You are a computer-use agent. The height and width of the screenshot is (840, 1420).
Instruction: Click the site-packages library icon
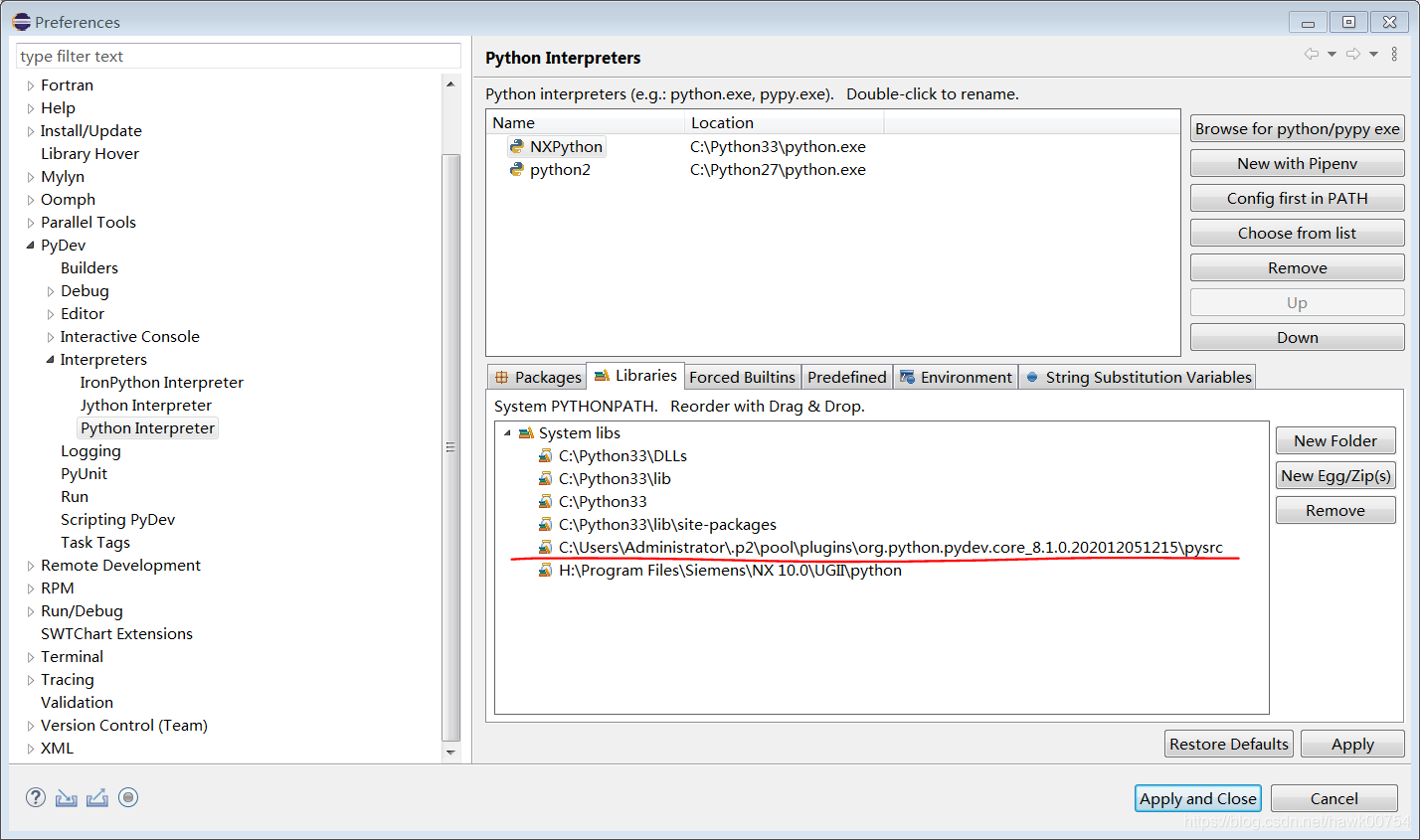click(x=545, y=525)
